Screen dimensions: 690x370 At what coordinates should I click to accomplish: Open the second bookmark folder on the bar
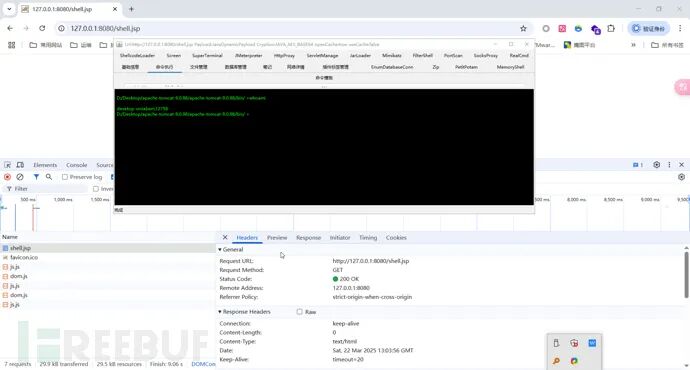click(x=81, y=45)
